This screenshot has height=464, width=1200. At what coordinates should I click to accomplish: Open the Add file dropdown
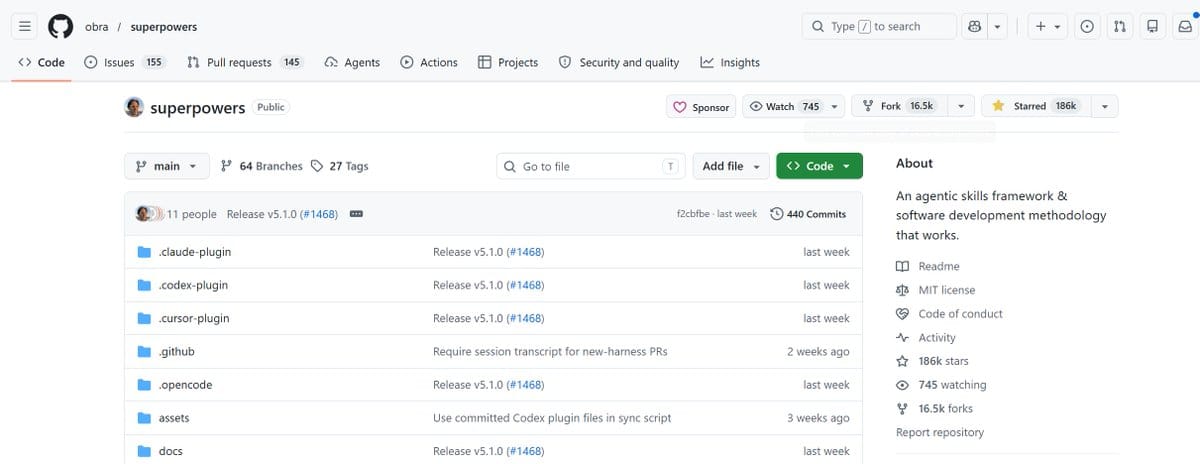click(731, 166)
